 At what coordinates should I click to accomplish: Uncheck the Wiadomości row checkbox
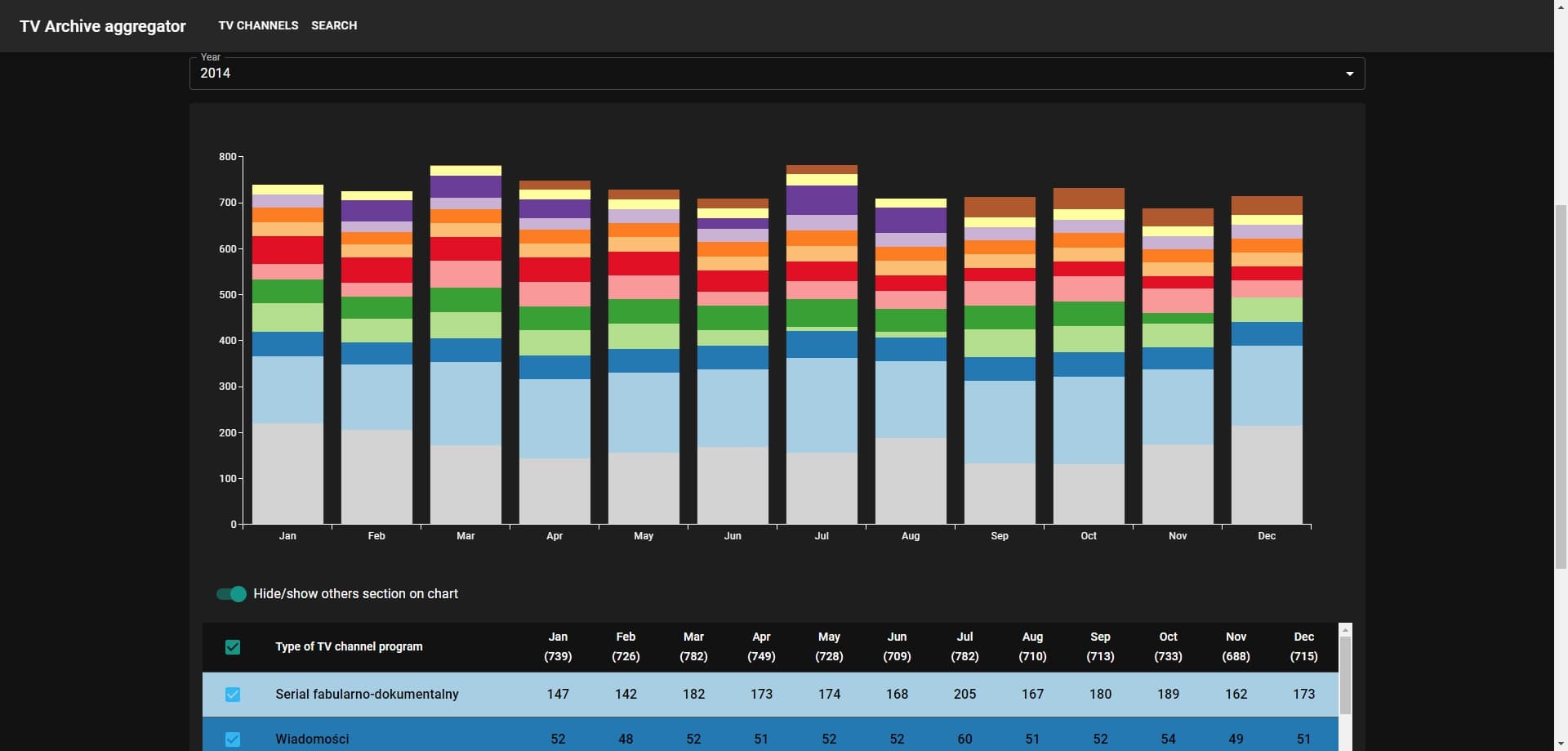[233, 740]
